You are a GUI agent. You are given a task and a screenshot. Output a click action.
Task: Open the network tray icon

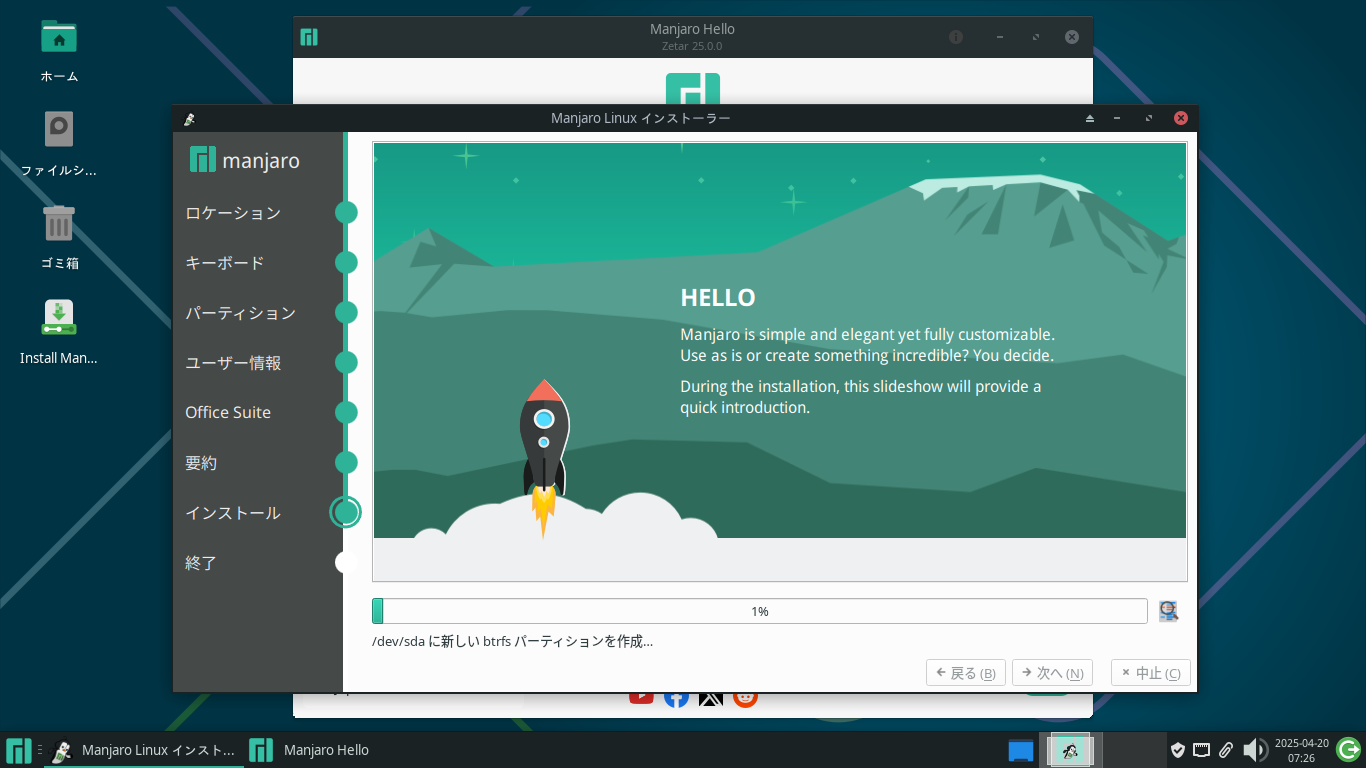tap(1202, 750)
